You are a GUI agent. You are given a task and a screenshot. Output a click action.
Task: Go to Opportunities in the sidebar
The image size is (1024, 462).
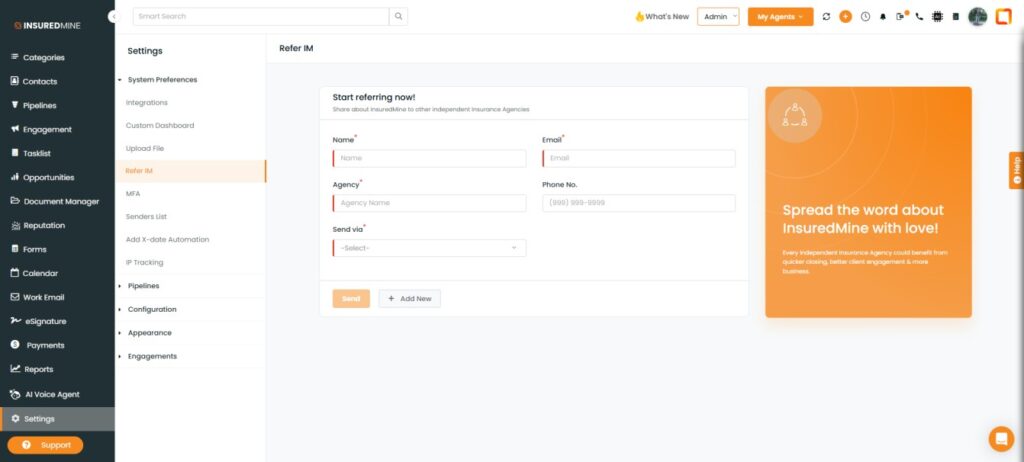tap(48, 177)
